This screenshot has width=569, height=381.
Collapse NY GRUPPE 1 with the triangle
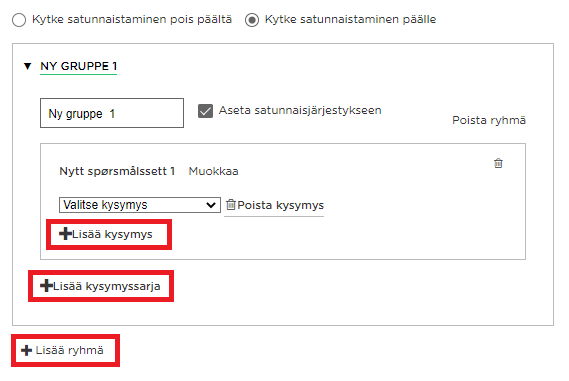[x=28, y=66]
